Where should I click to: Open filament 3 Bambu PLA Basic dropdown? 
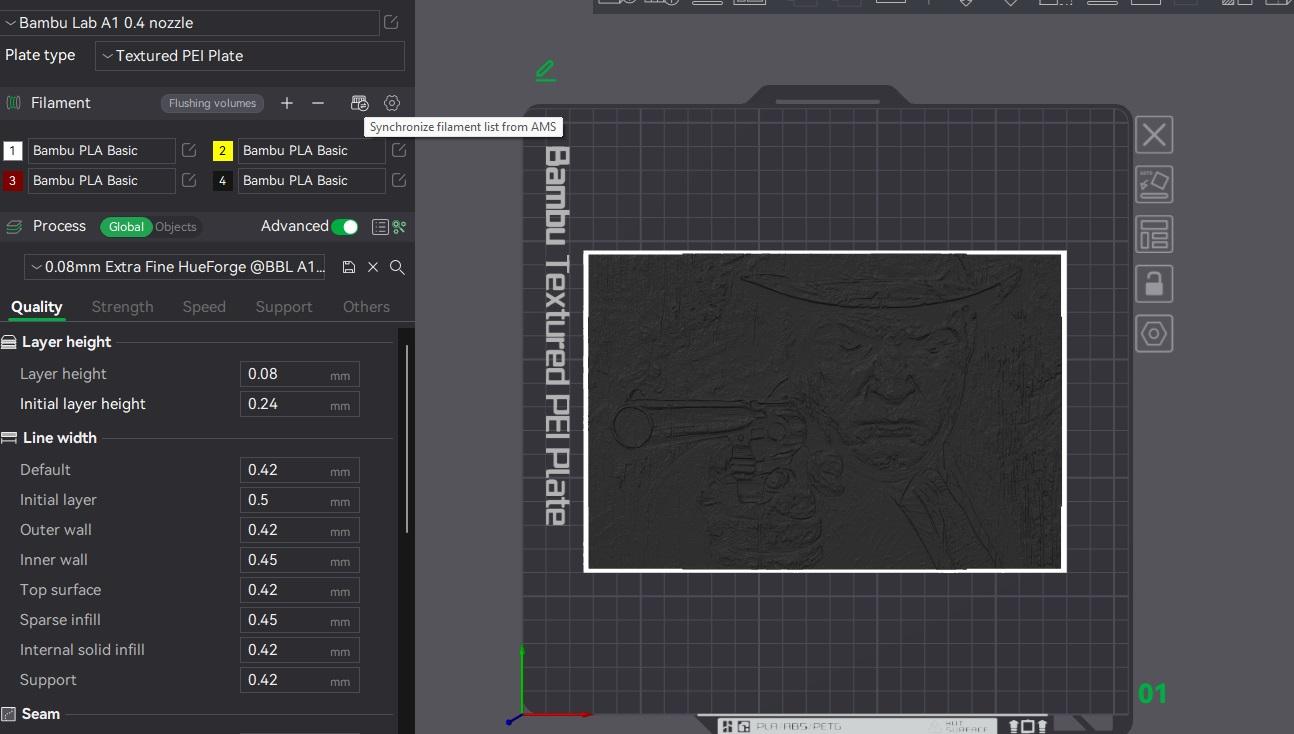pyautogui.click(x=101, y=180)
